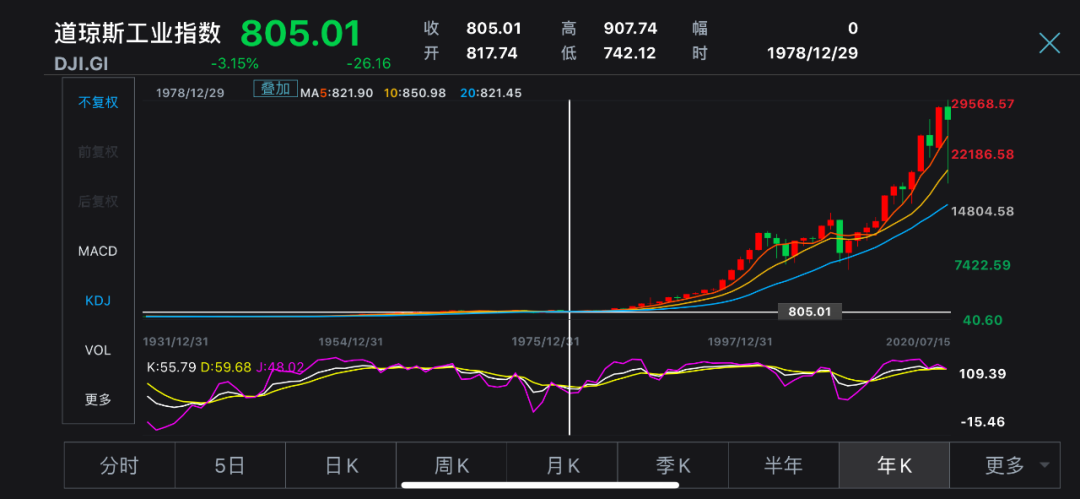Click the D:59.68 indicator value

(x=225, y=367)
